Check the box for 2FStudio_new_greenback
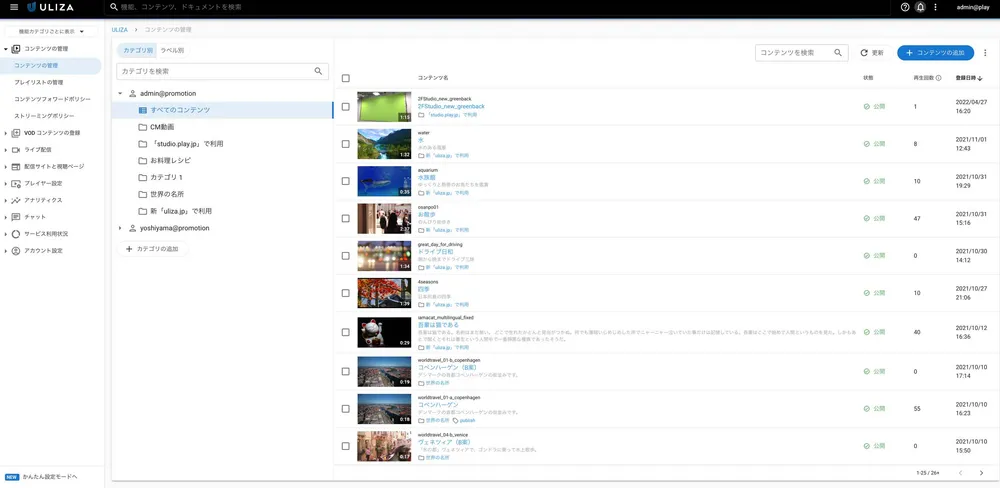Image resolution: width=1000 pixels, height=488 pixels. [346, 106]
